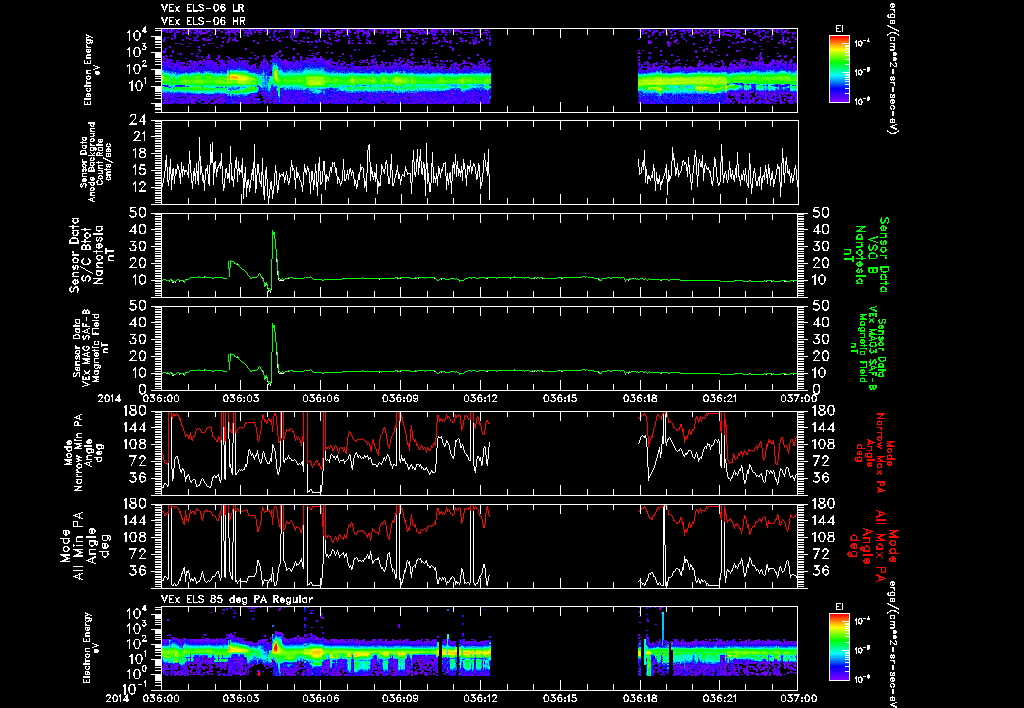Click the 'EI' label above the bottom color bar
1024x708 pixels.
click(839, 607)
